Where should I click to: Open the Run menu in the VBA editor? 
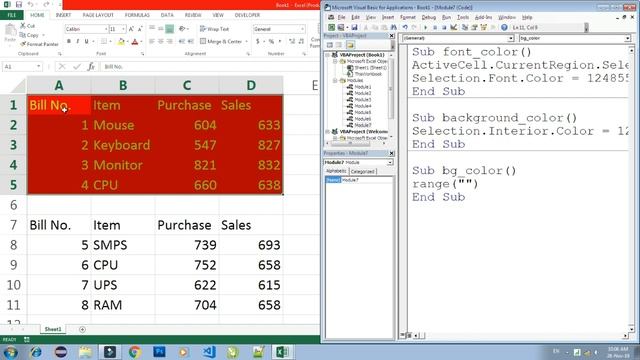[x=447, y=17]
